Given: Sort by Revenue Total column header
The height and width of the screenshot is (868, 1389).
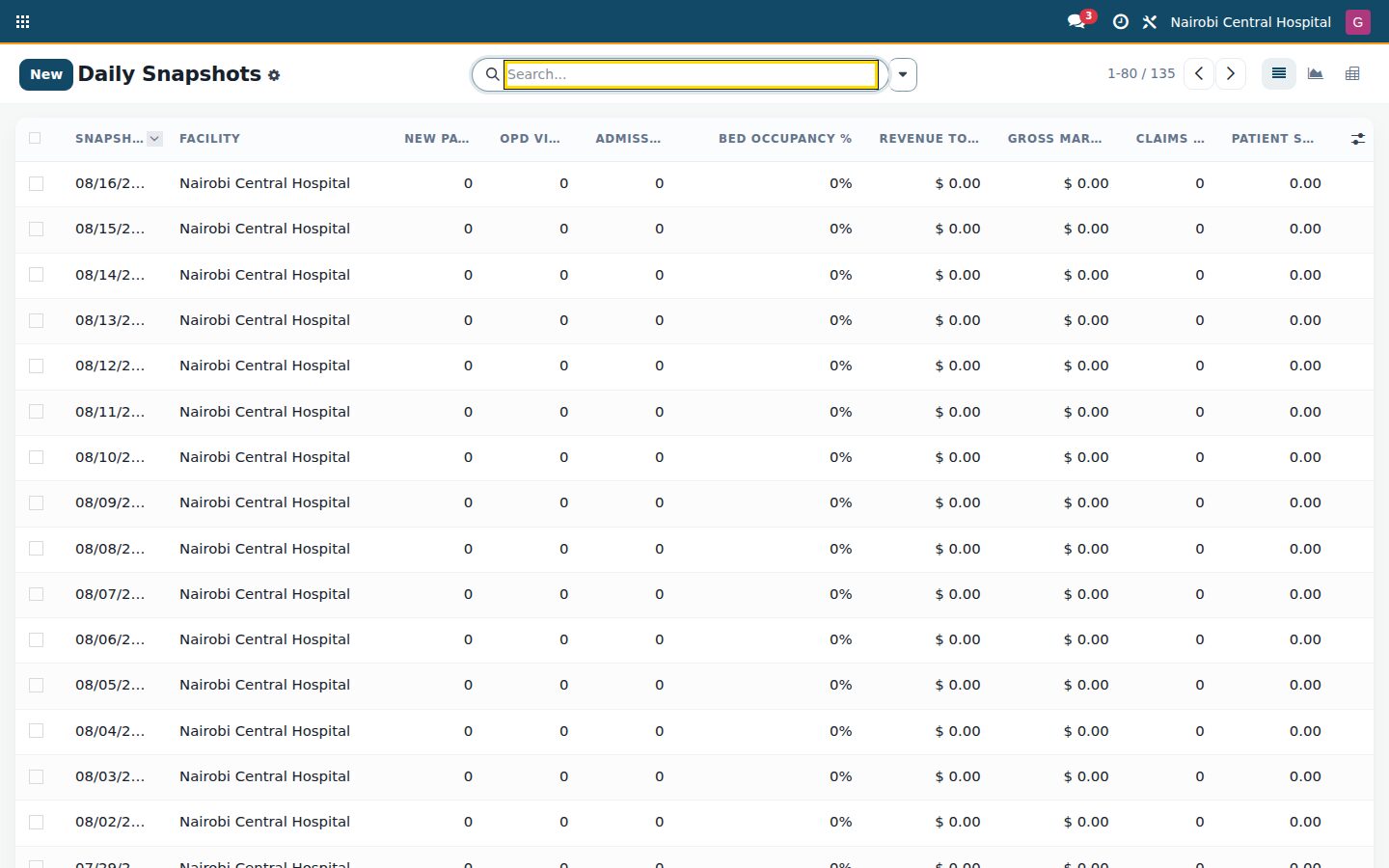Looking at the screenshot, I should 929,139.
